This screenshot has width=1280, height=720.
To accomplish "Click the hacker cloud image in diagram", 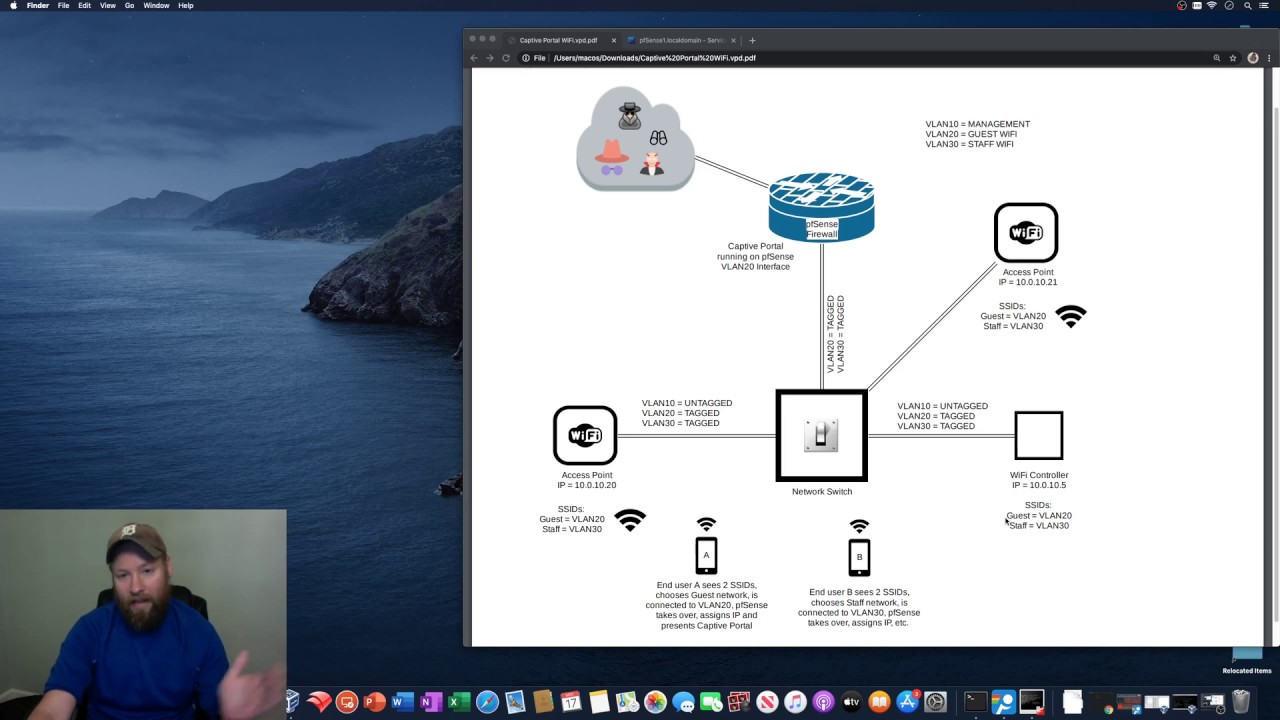I will [x=635, y=139].
